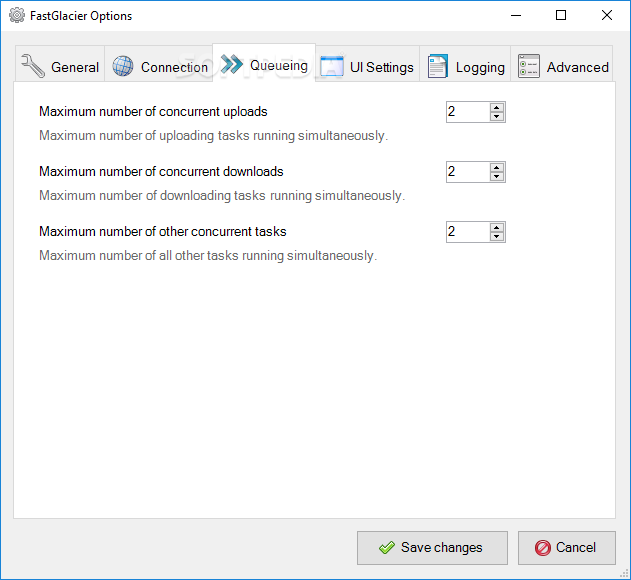The image size is (631, 580).
Task: Switch to the Connection tab
Action: 159,64
